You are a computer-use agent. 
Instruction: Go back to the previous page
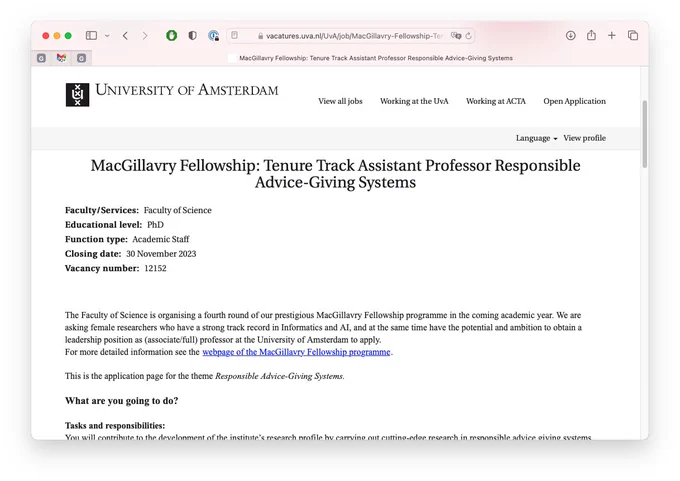point(125,36)
